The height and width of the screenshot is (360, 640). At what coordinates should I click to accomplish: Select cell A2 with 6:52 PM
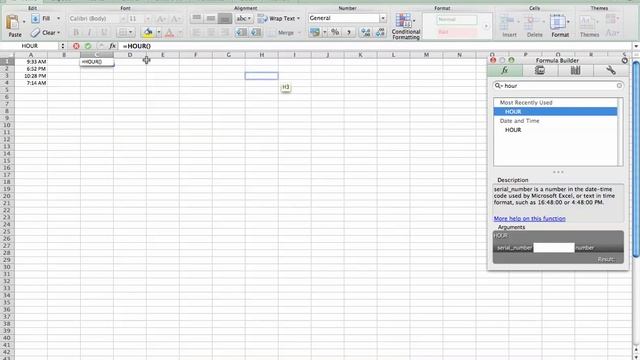pyautogui.click(x=31, y=69)
